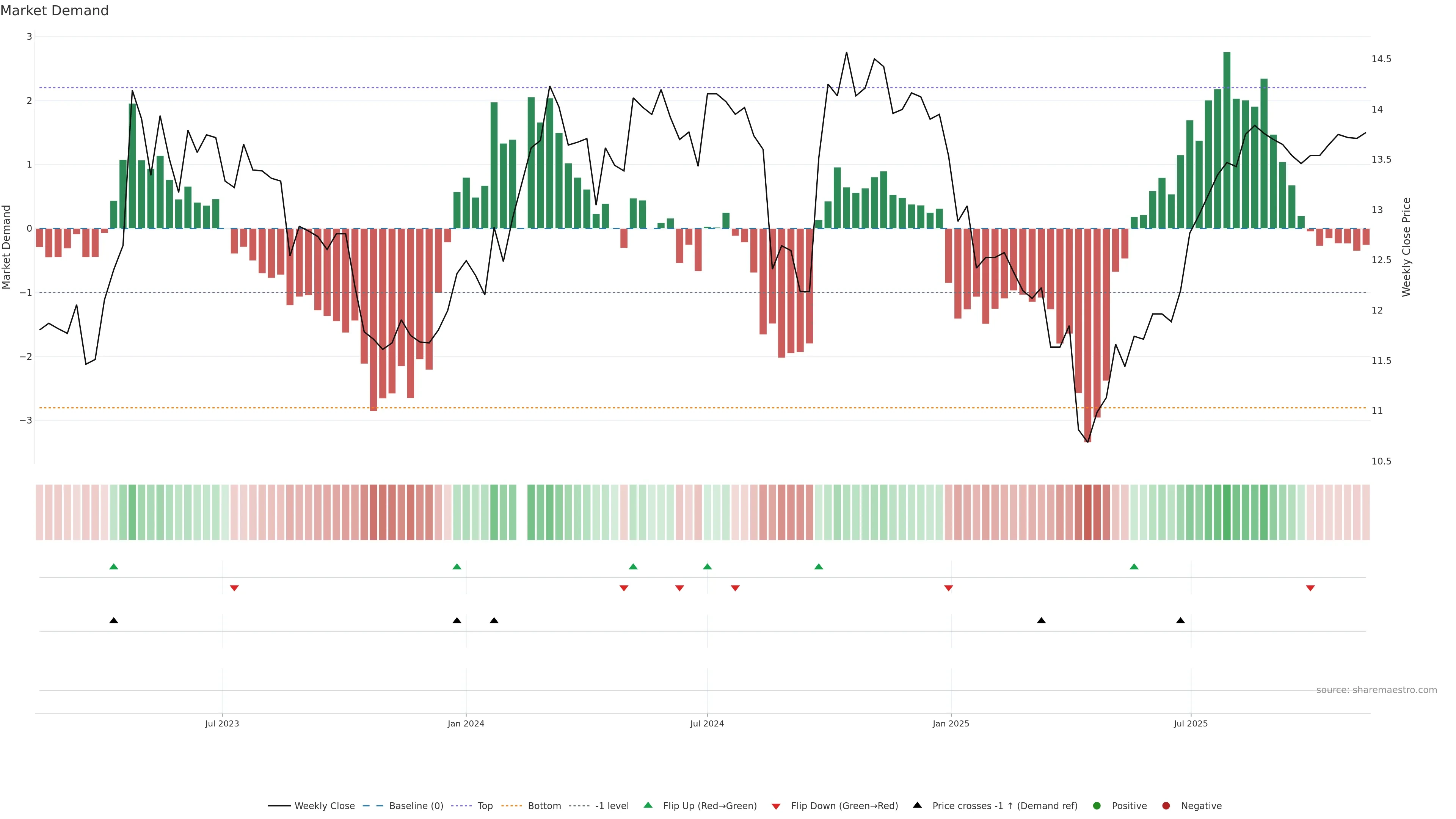Image resolution: width=1456 pixels, height=819 pixels.
Task: Click Price crosses -1 black triangle legend icon
Action: click(x=917, y=805)
